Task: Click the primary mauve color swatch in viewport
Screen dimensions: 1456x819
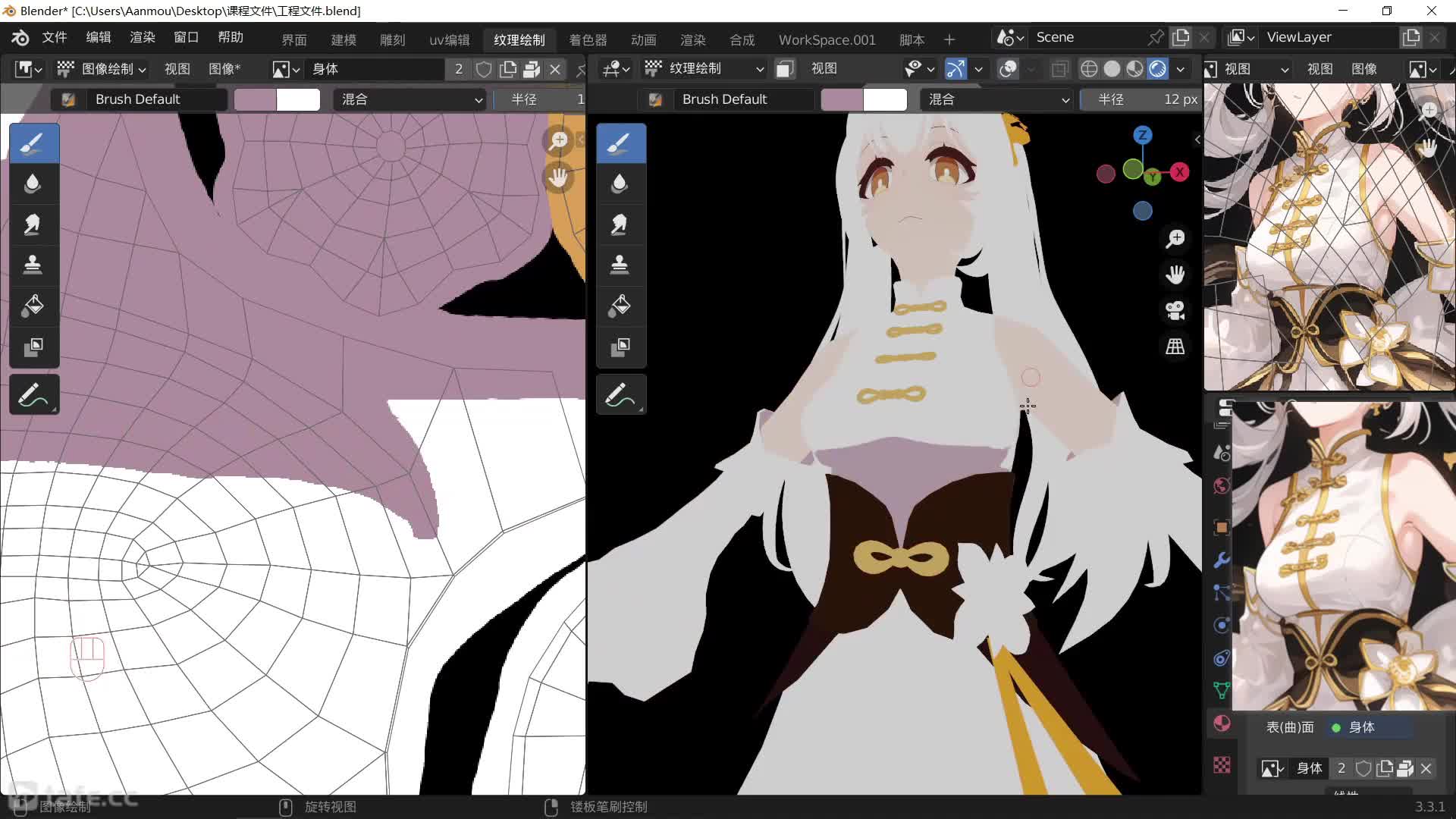Action: [843, 99]
